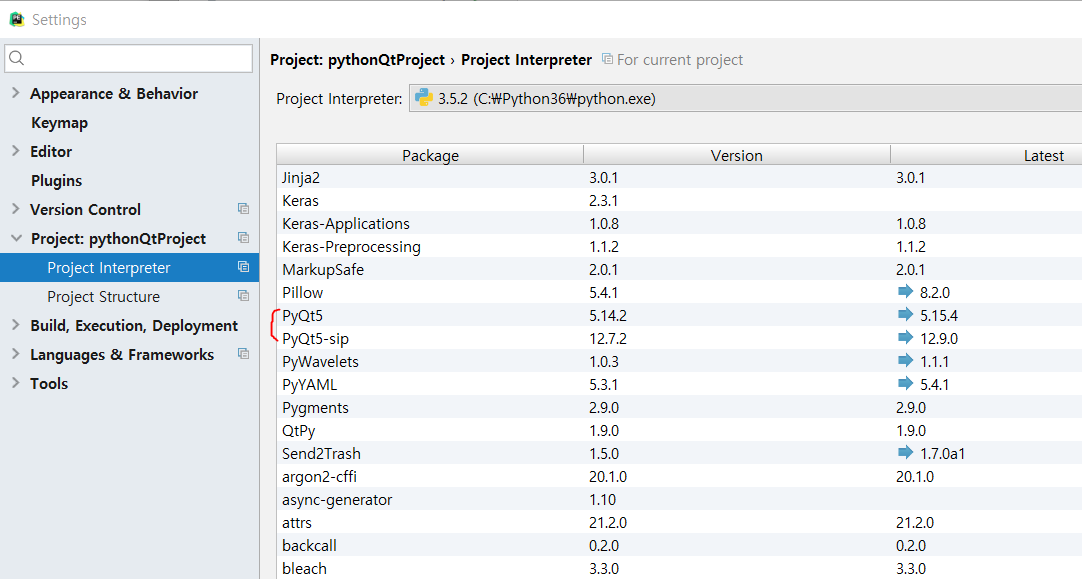
Task: Click upgrade arrow icon for Send2Trash 1.7.0a1
Action: (905, 452)
